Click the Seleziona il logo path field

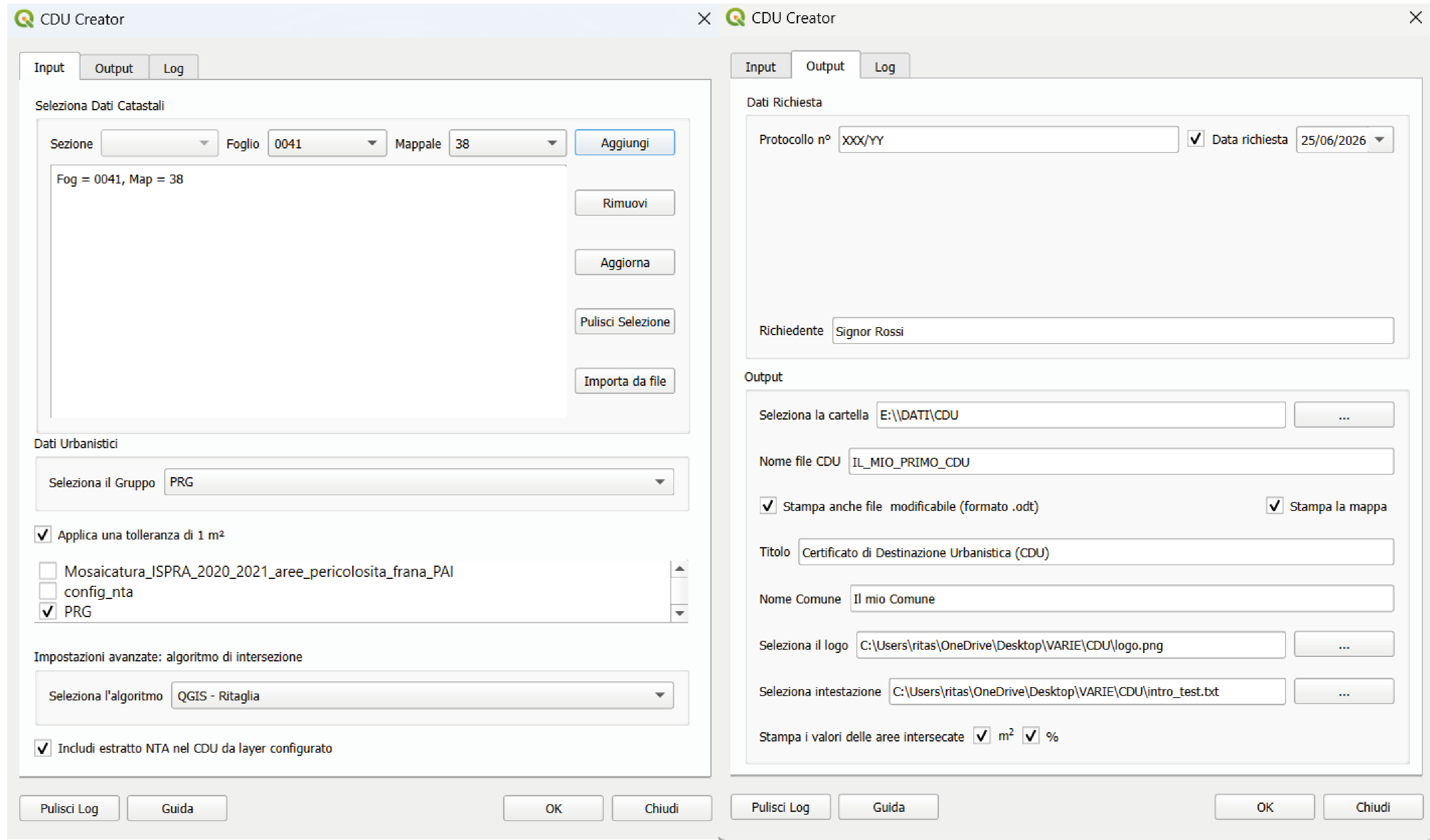point(1071,645)
